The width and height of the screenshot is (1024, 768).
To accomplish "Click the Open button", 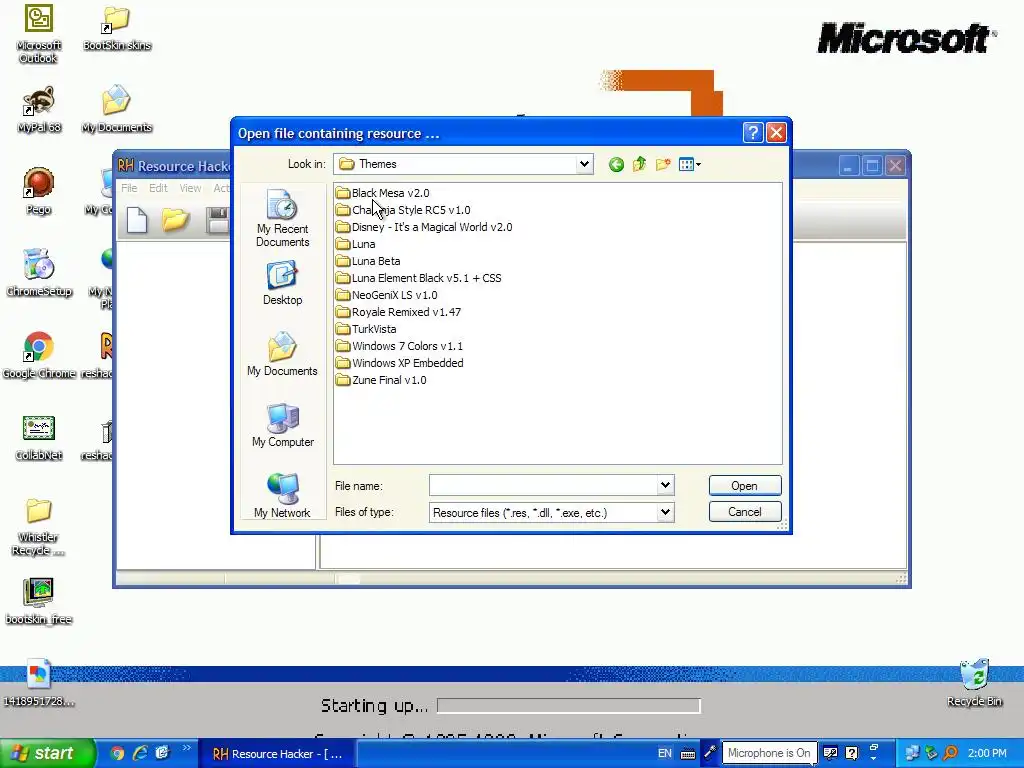I will pyautogui.click(x=744, y=486).
